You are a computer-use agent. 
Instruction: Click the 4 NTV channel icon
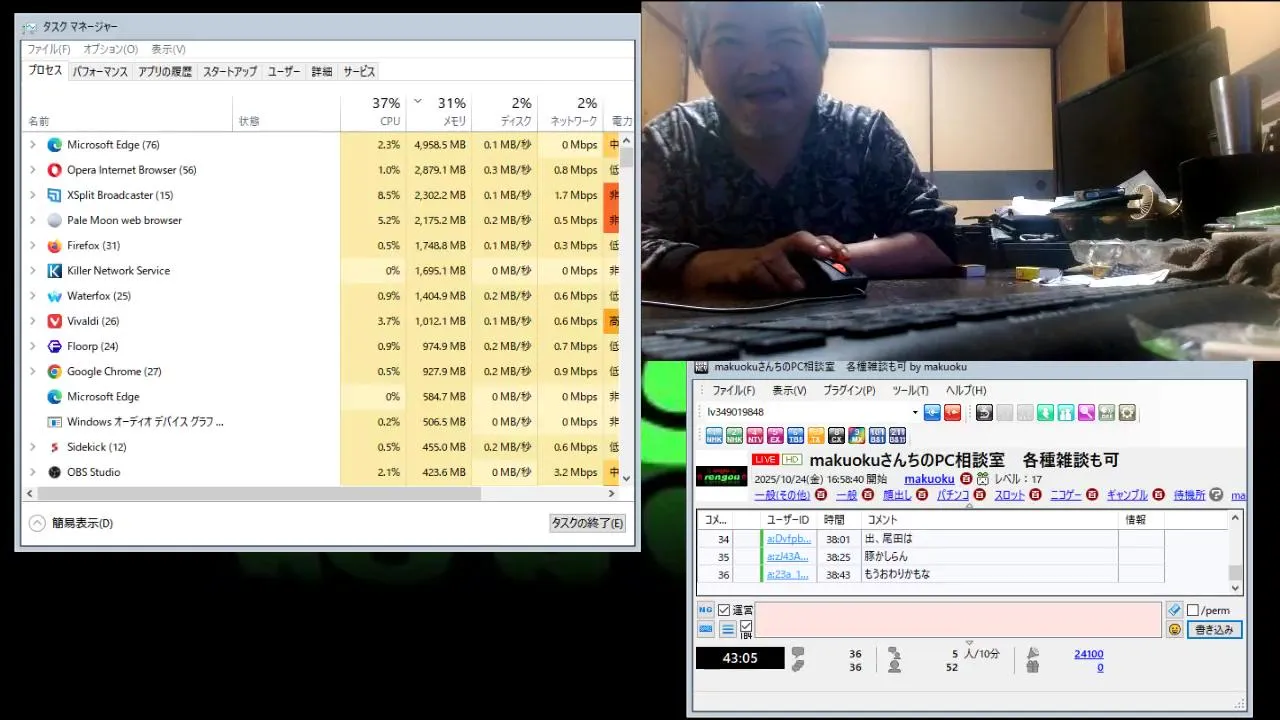(755, 435)
